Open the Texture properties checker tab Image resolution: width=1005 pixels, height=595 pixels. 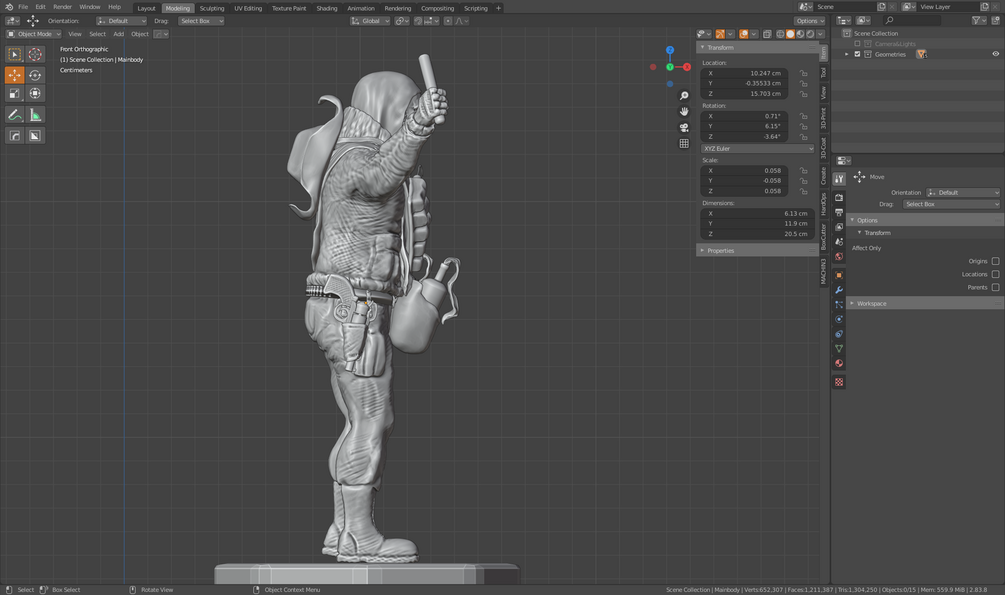[x=839, y=382]
